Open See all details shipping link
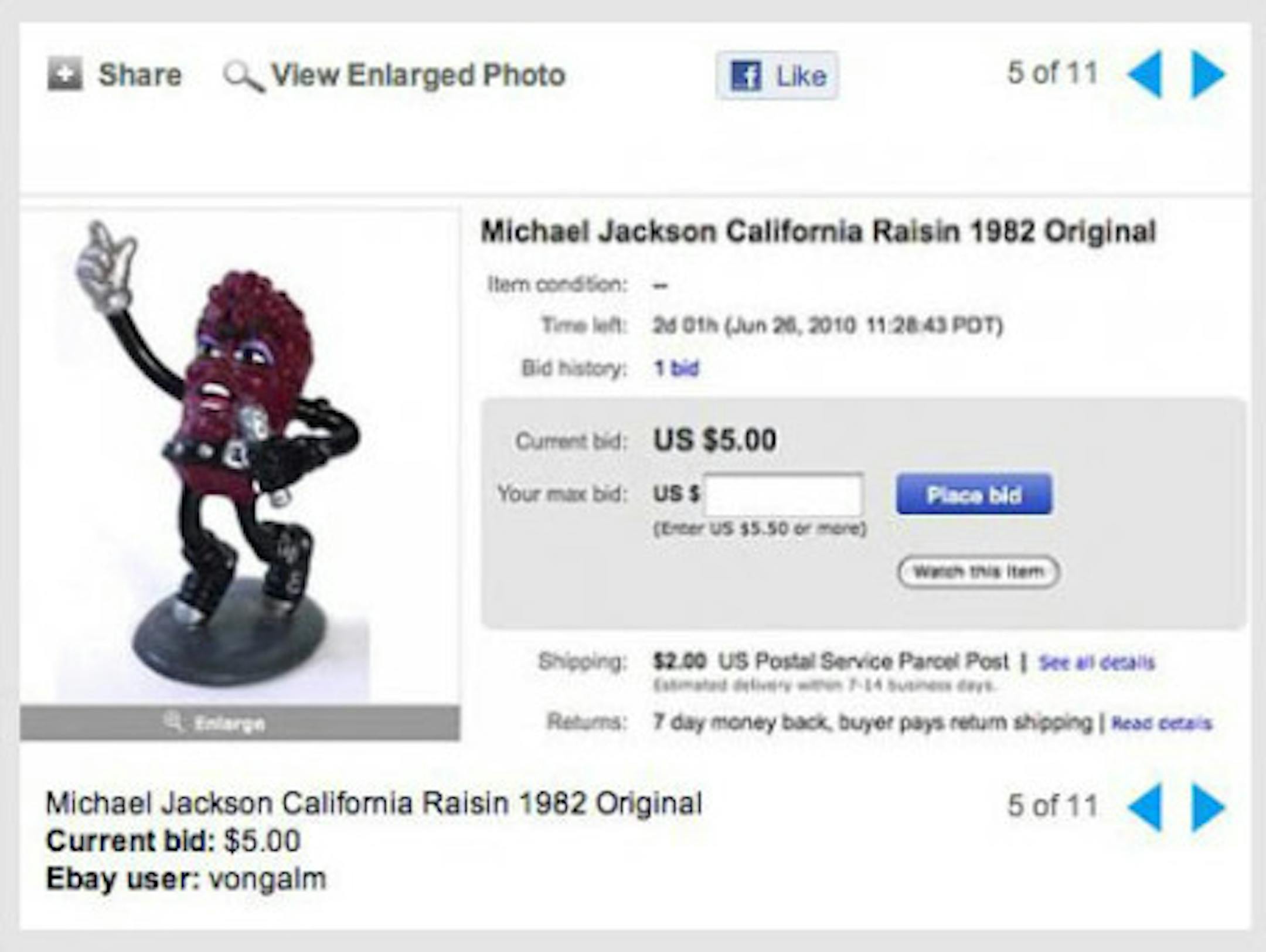Screen dimensions: 1266x952 pos(1097,663)
